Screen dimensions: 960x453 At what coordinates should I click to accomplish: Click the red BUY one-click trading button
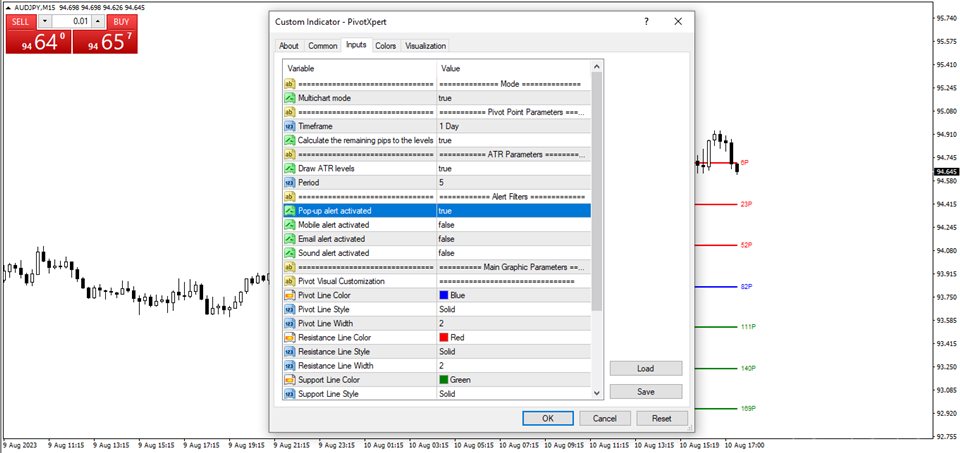click(x=105, y=35)
